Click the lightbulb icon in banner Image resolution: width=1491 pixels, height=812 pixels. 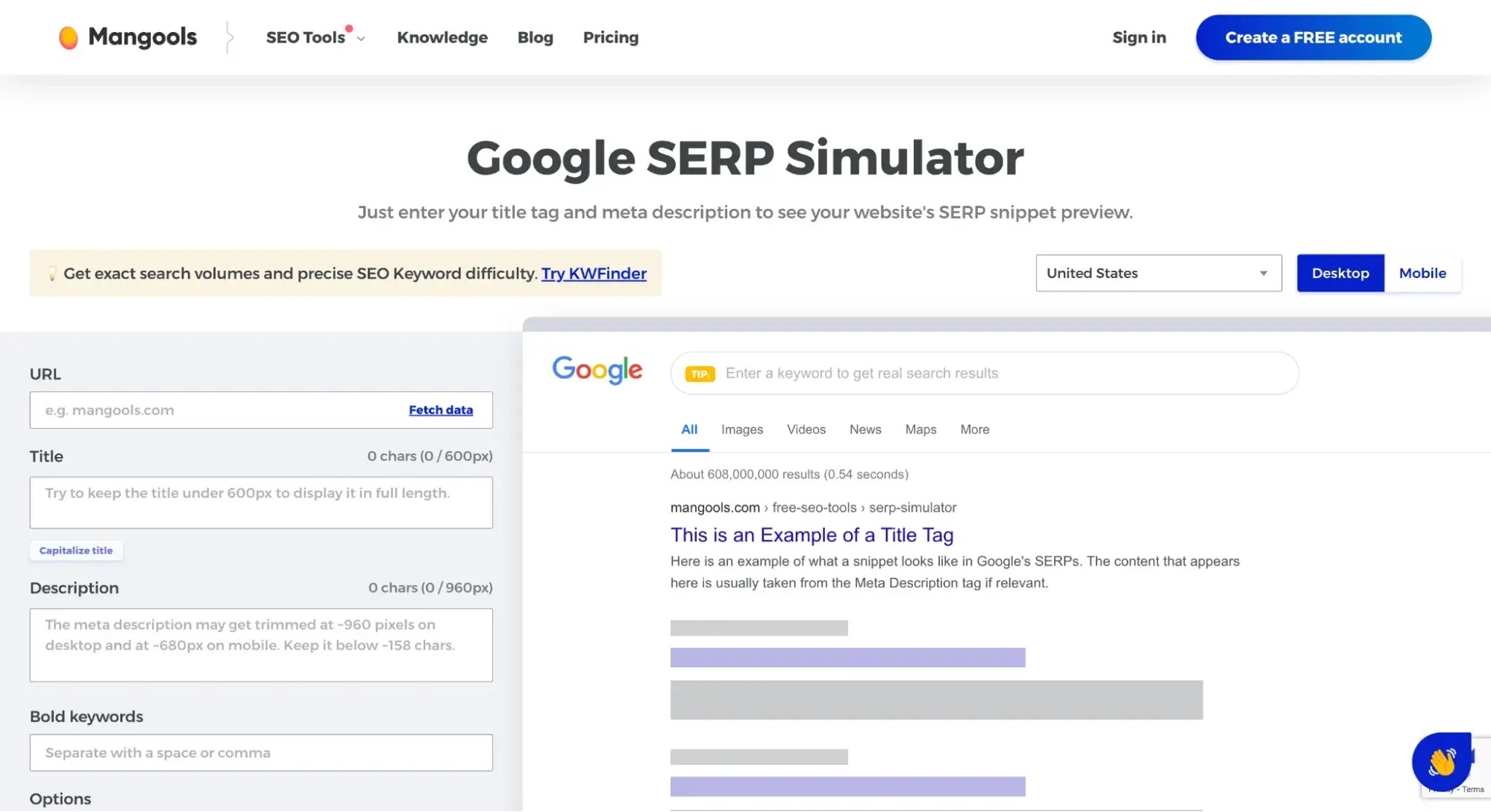[x=51, y=274]
